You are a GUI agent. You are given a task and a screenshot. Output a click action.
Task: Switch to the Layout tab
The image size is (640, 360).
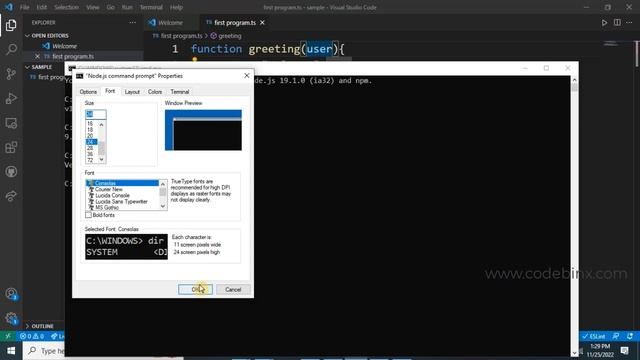[x=132, y=92]
